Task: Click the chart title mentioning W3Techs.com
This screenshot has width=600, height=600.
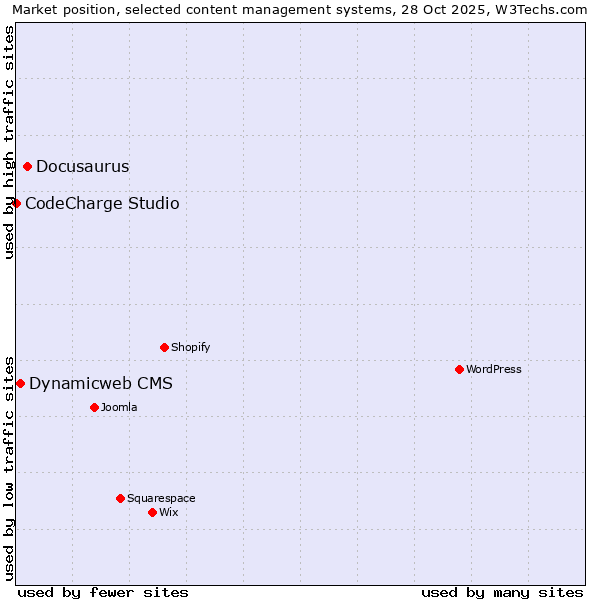Action: point(300,9)
